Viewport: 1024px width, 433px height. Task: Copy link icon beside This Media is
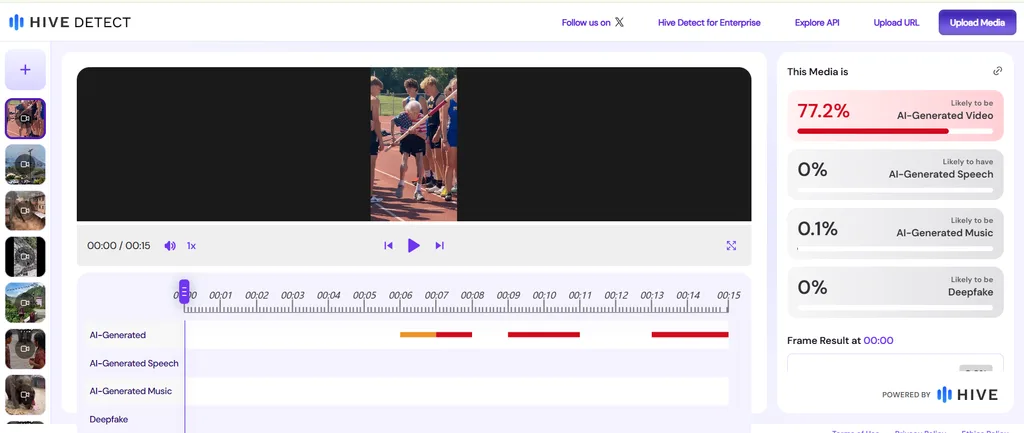pos(997,71)
